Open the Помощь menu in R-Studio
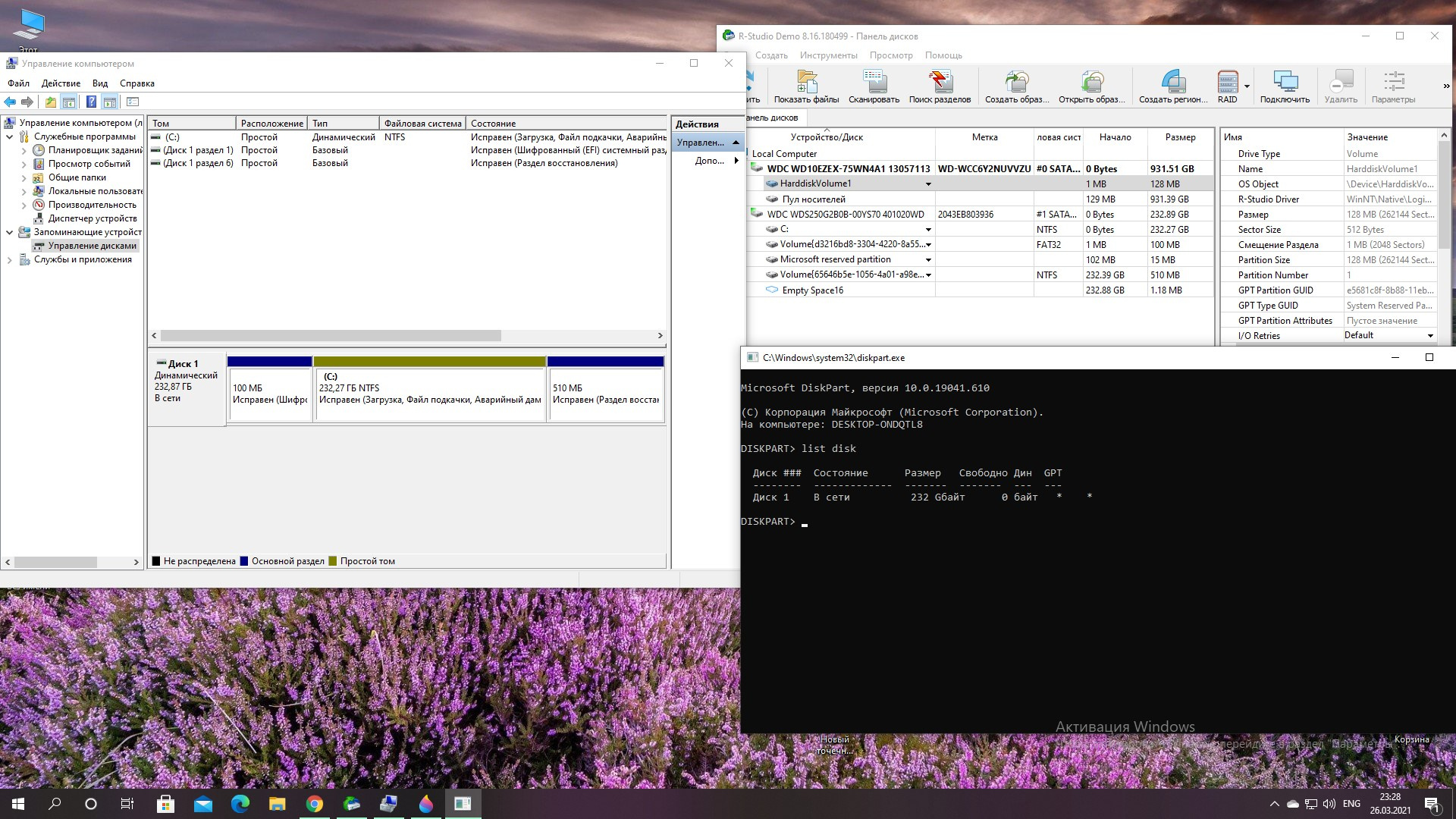 pos(943,55)
